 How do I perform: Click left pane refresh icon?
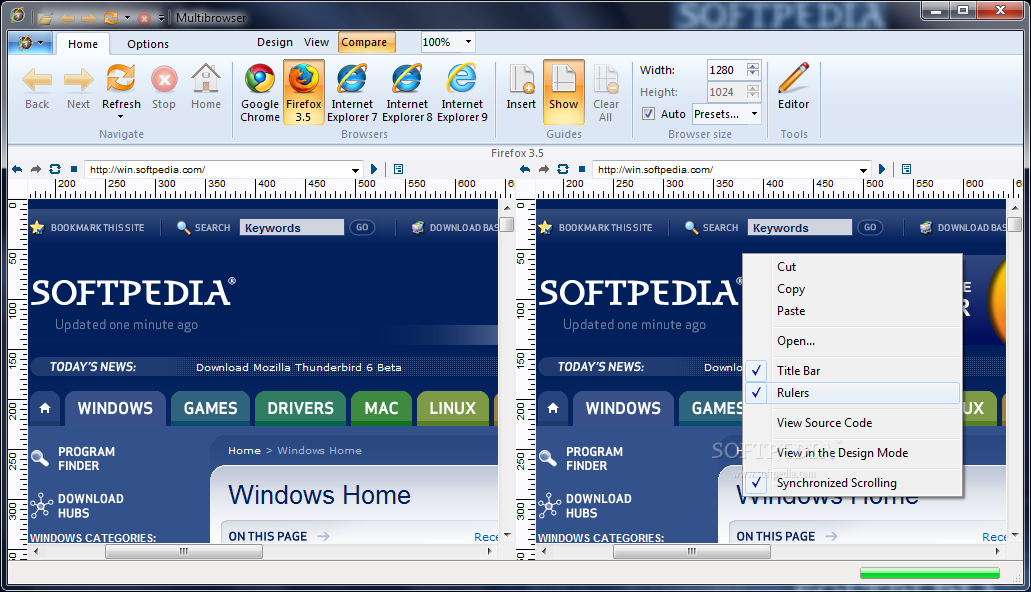(55, 169)
